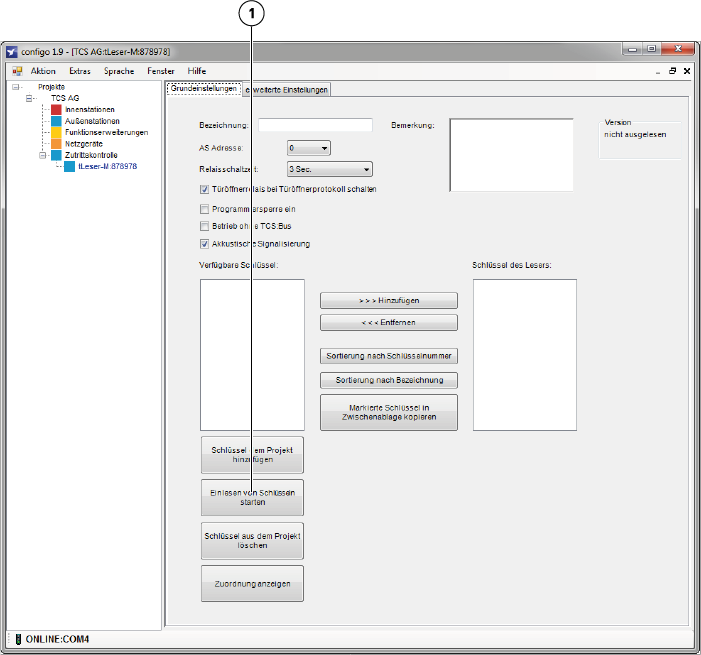Viewport: 701px width, 655px height.
Task: Click the ONLINE:COM4 status bar icon
Action: 16,639
